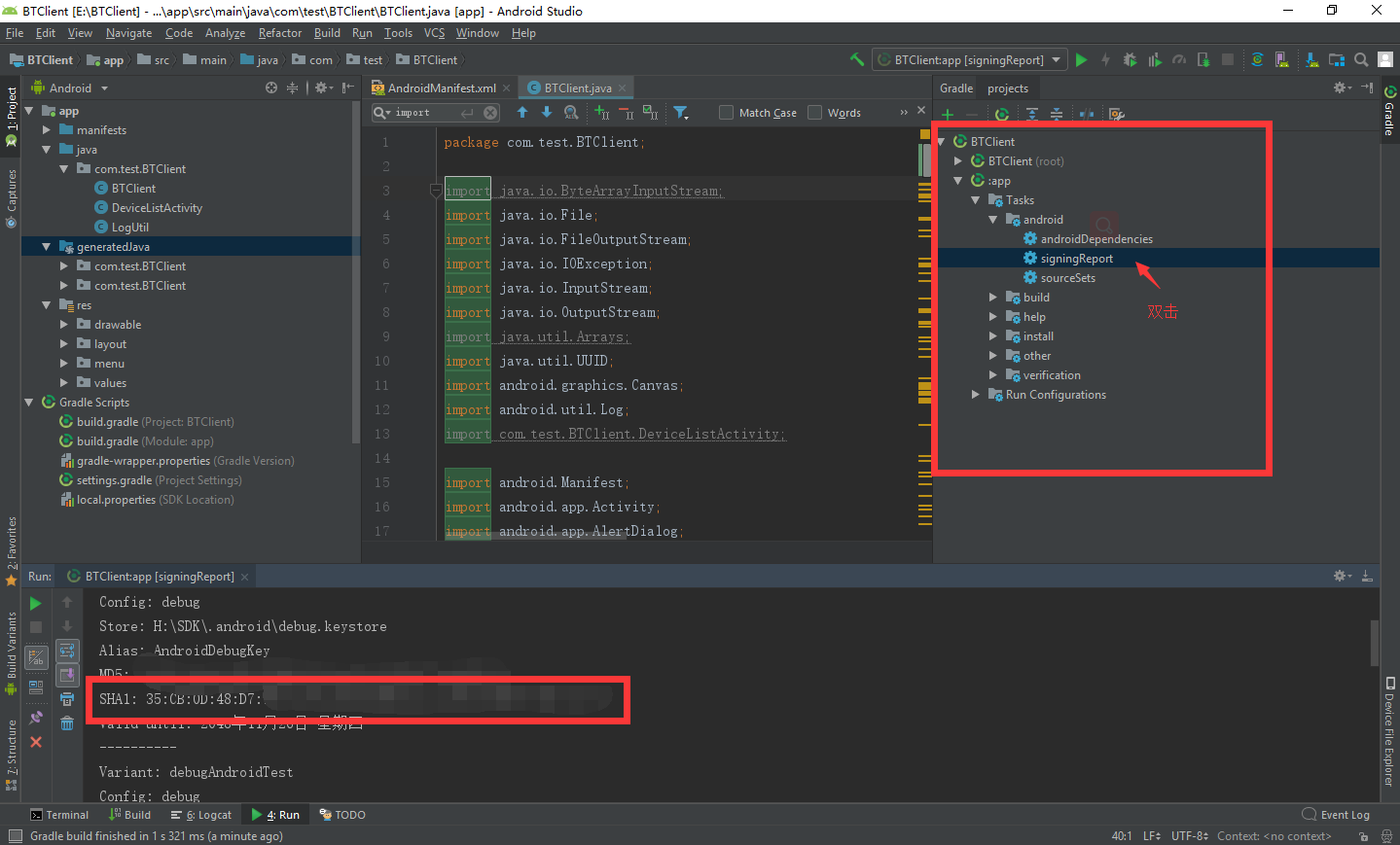Click Expand All in Gradle panel
Viewport: 1400px width, 845px height.
click(x=1031, y=114)
